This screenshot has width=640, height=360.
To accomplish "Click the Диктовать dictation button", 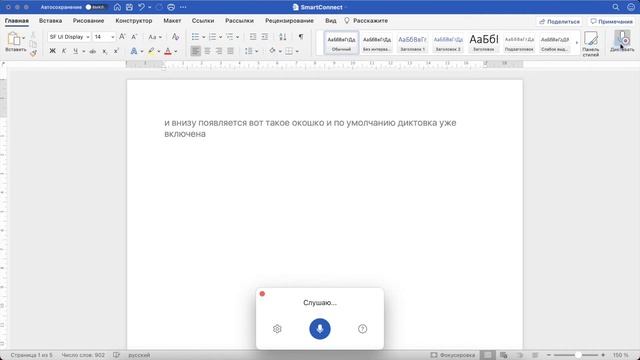I will (622, 42).
